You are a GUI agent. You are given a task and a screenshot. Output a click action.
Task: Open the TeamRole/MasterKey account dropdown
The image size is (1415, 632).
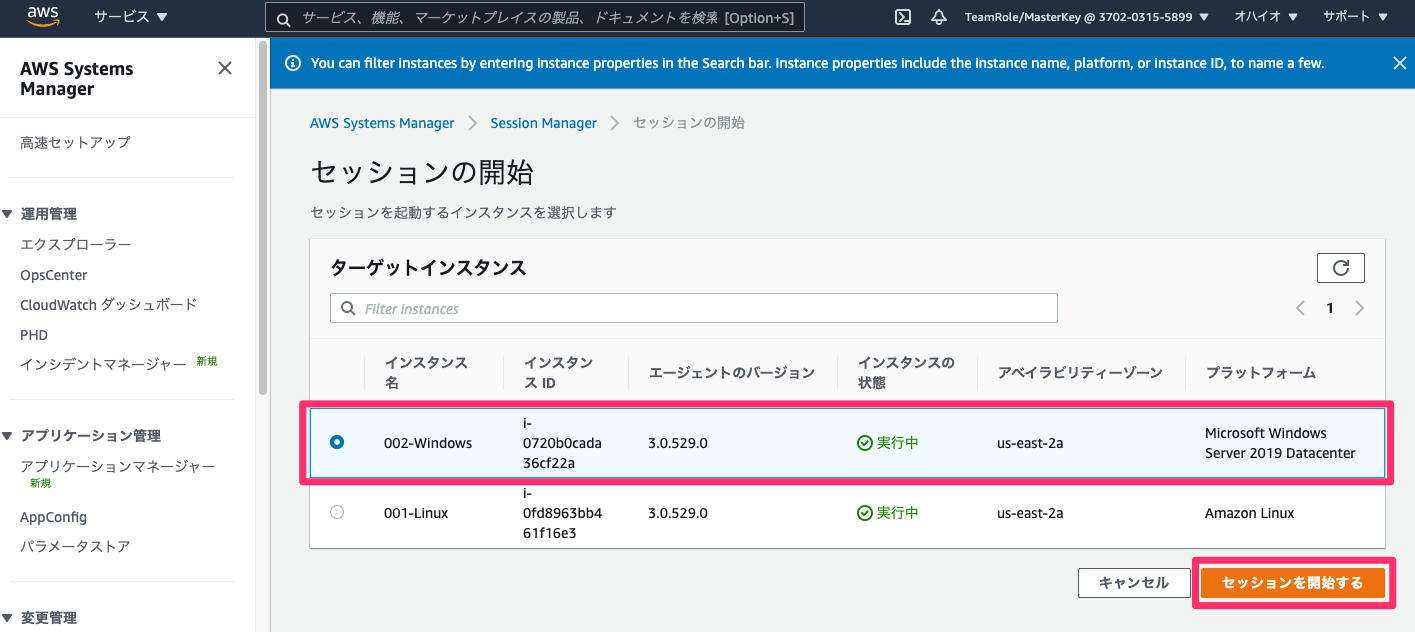click(x=1086, y=17)
